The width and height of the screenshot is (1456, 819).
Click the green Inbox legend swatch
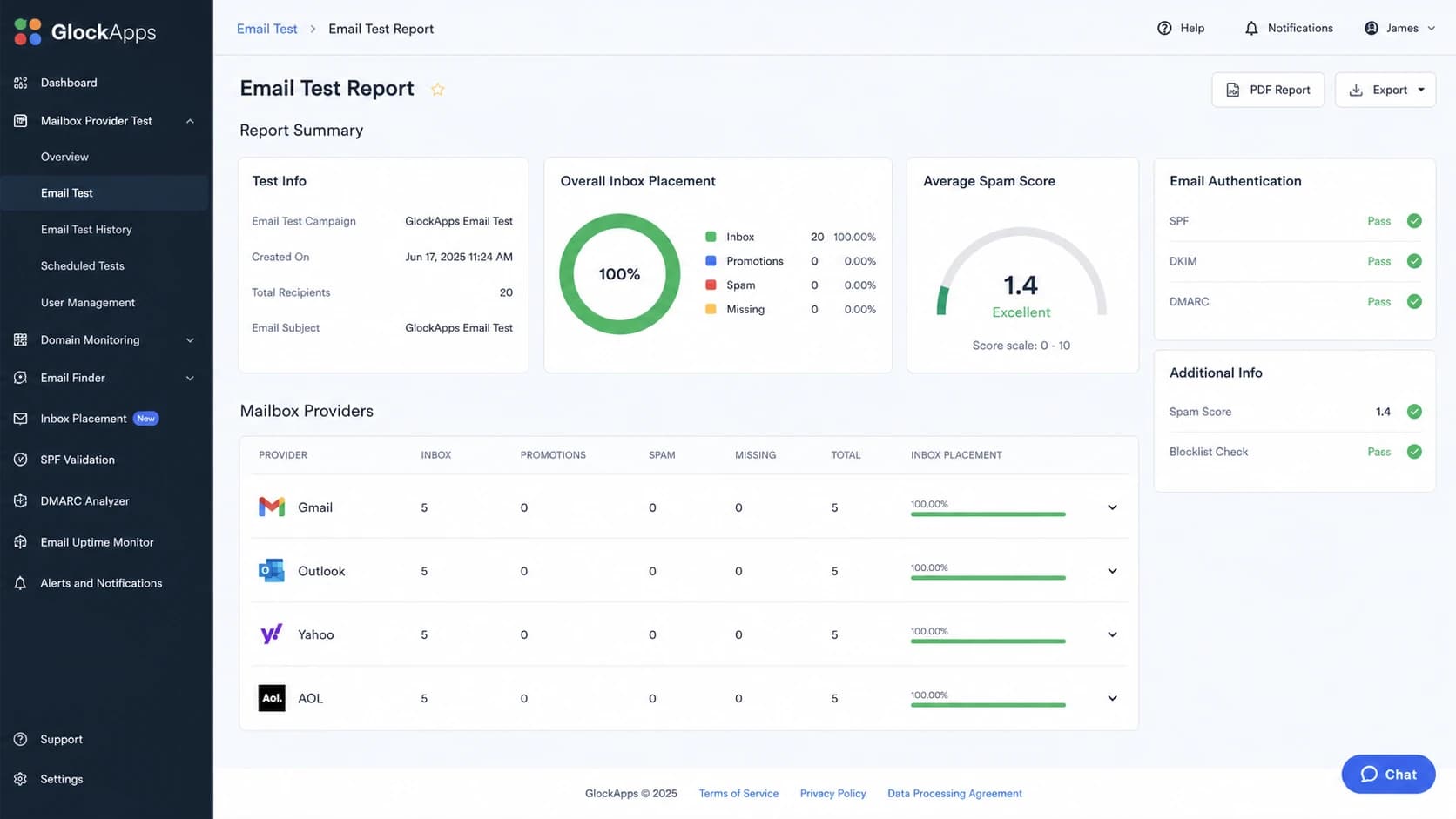[x=711, y=237]
